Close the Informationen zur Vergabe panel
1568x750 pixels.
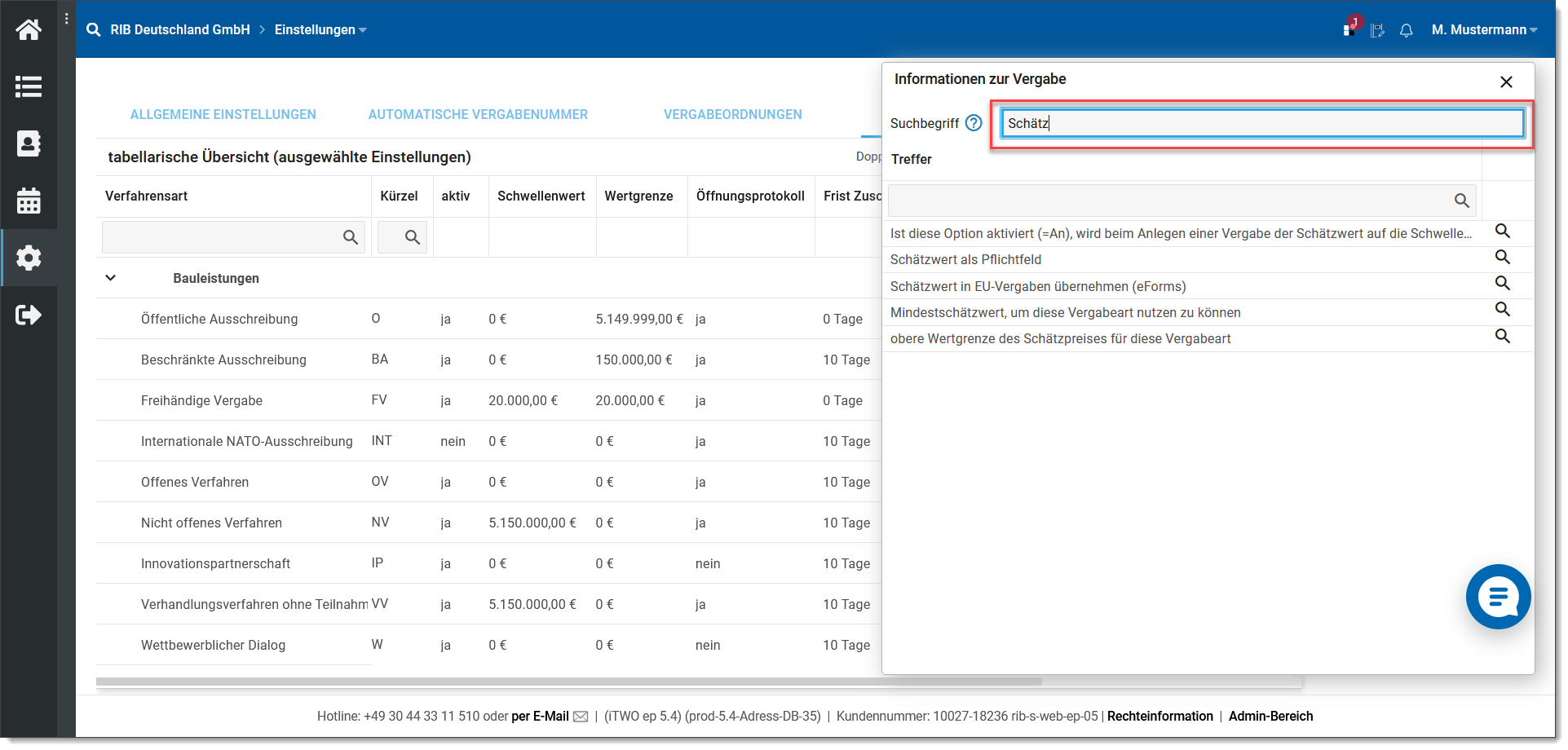(x=1506, y=82)
